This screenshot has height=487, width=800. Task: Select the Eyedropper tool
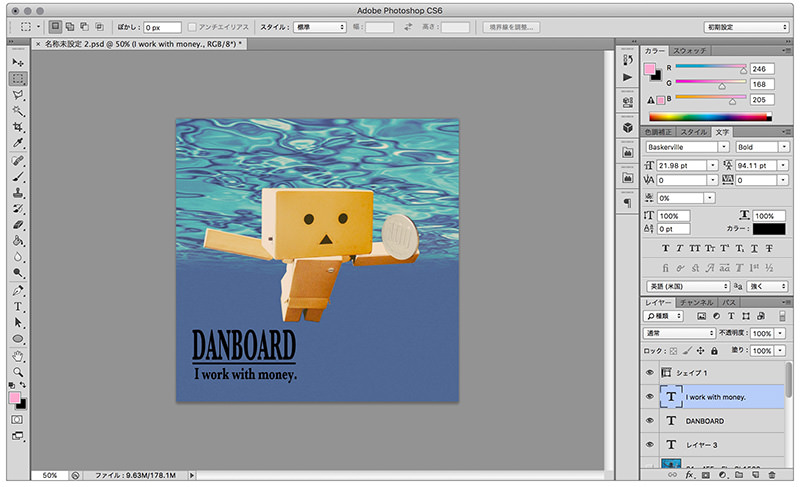pyautogui.click(x=18, y=143)
